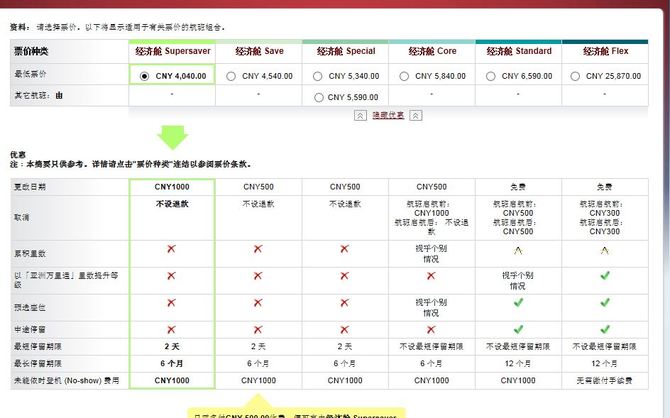Click the Supersaver date change fee CNY1000
670x418 pixels.
click(x=172, y=187)
